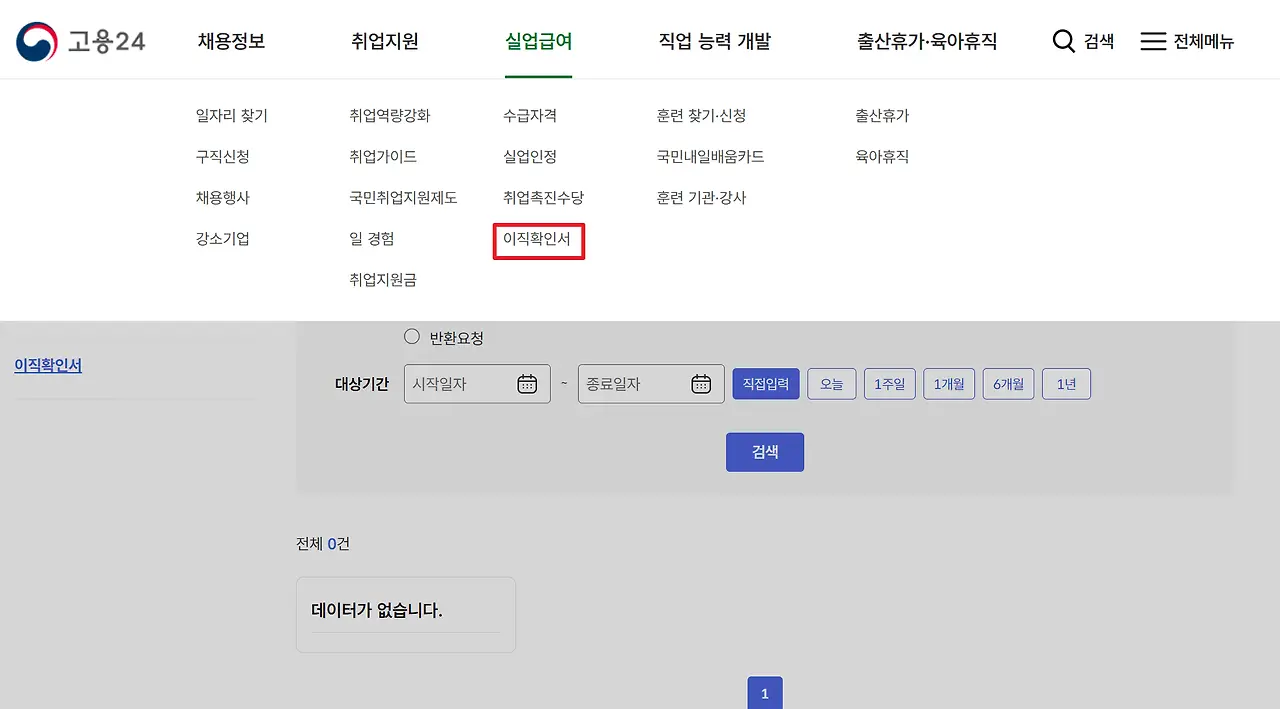Set period to 1주일

pos(890,384)
